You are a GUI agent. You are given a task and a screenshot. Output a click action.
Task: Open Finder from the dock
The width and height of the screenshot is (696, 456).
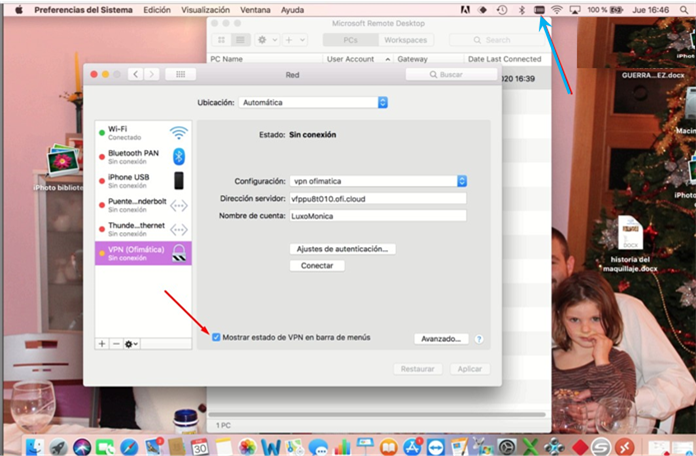35,446
